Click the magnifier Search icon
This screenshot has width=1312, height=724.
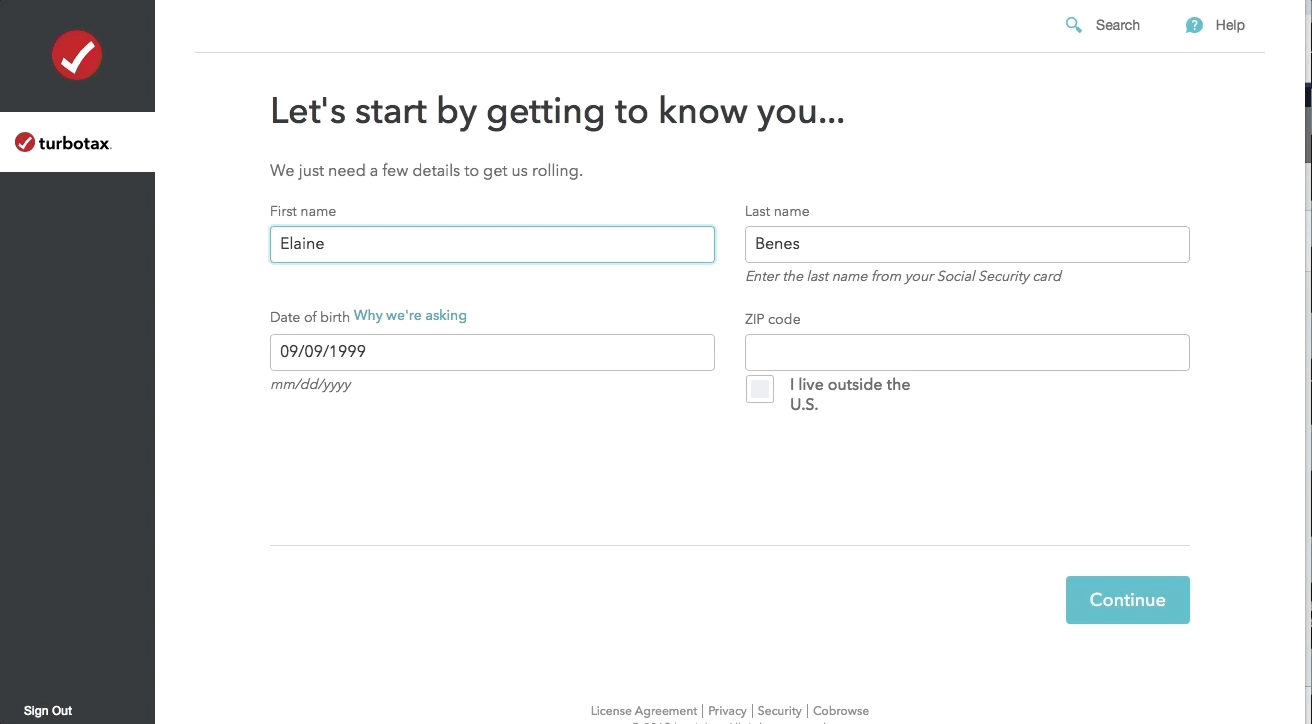1074,25
